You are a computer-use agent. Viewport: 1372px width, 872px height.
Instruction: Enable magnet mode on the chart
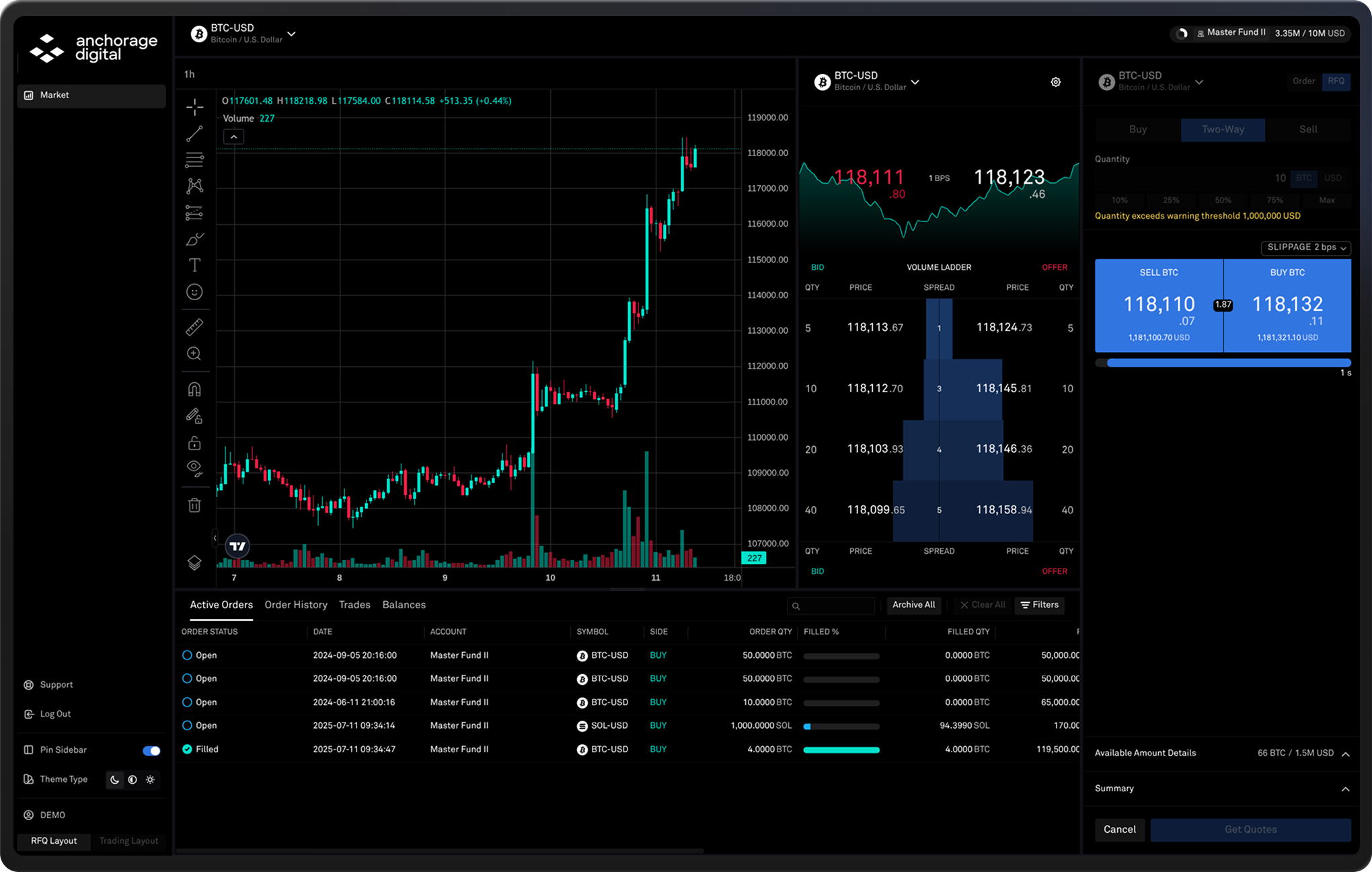click(x=194, y=388)
